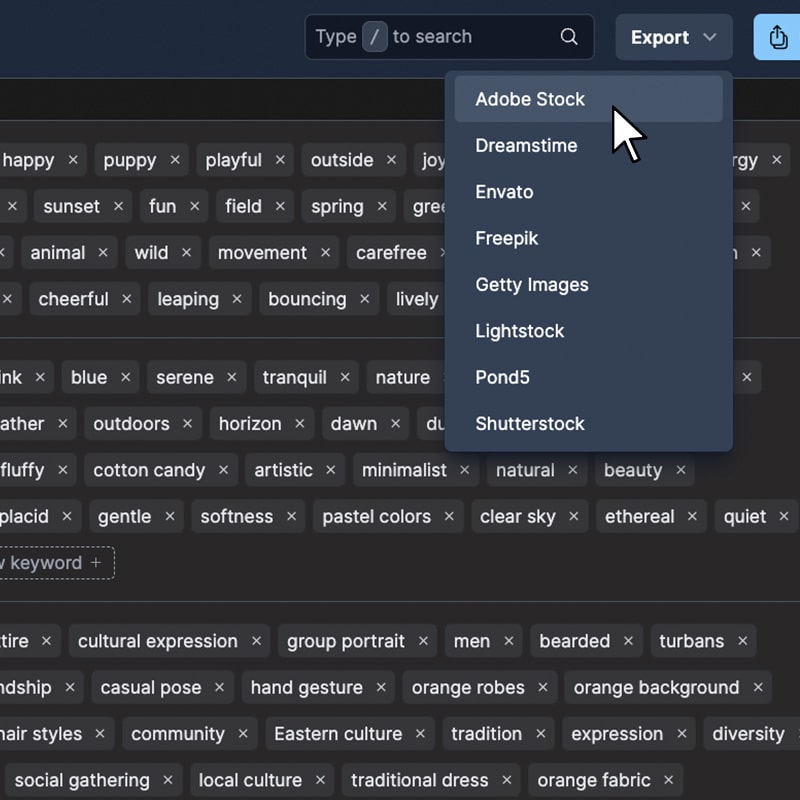Delete the 'sunset' keyword
This screenshot has width=800, height=800.
click(x=118, y=206)
